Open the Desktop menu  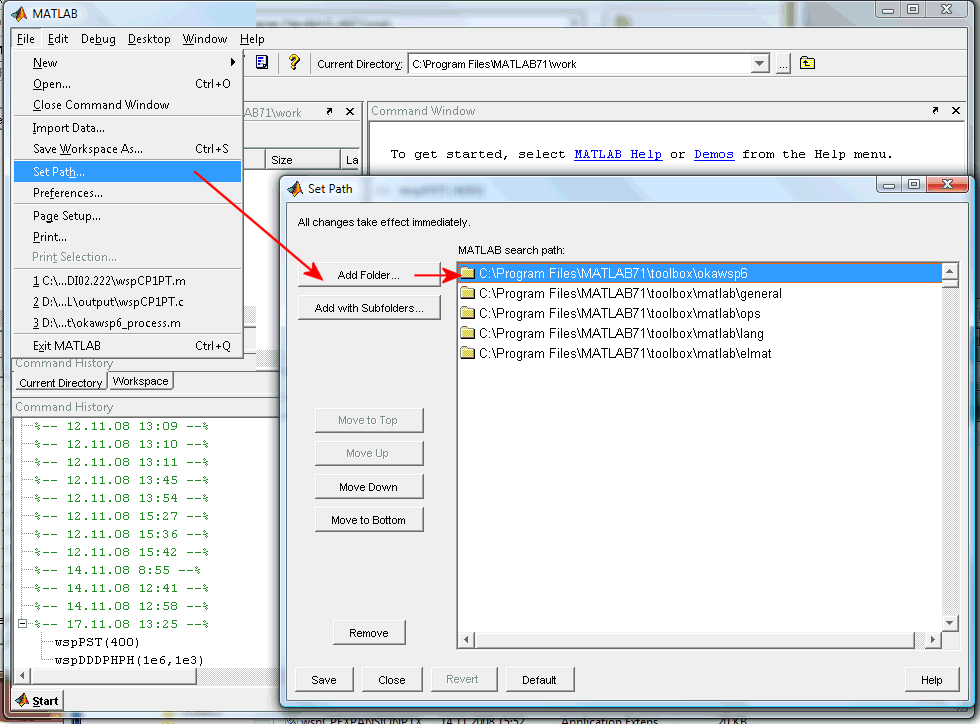click(149, 39)
